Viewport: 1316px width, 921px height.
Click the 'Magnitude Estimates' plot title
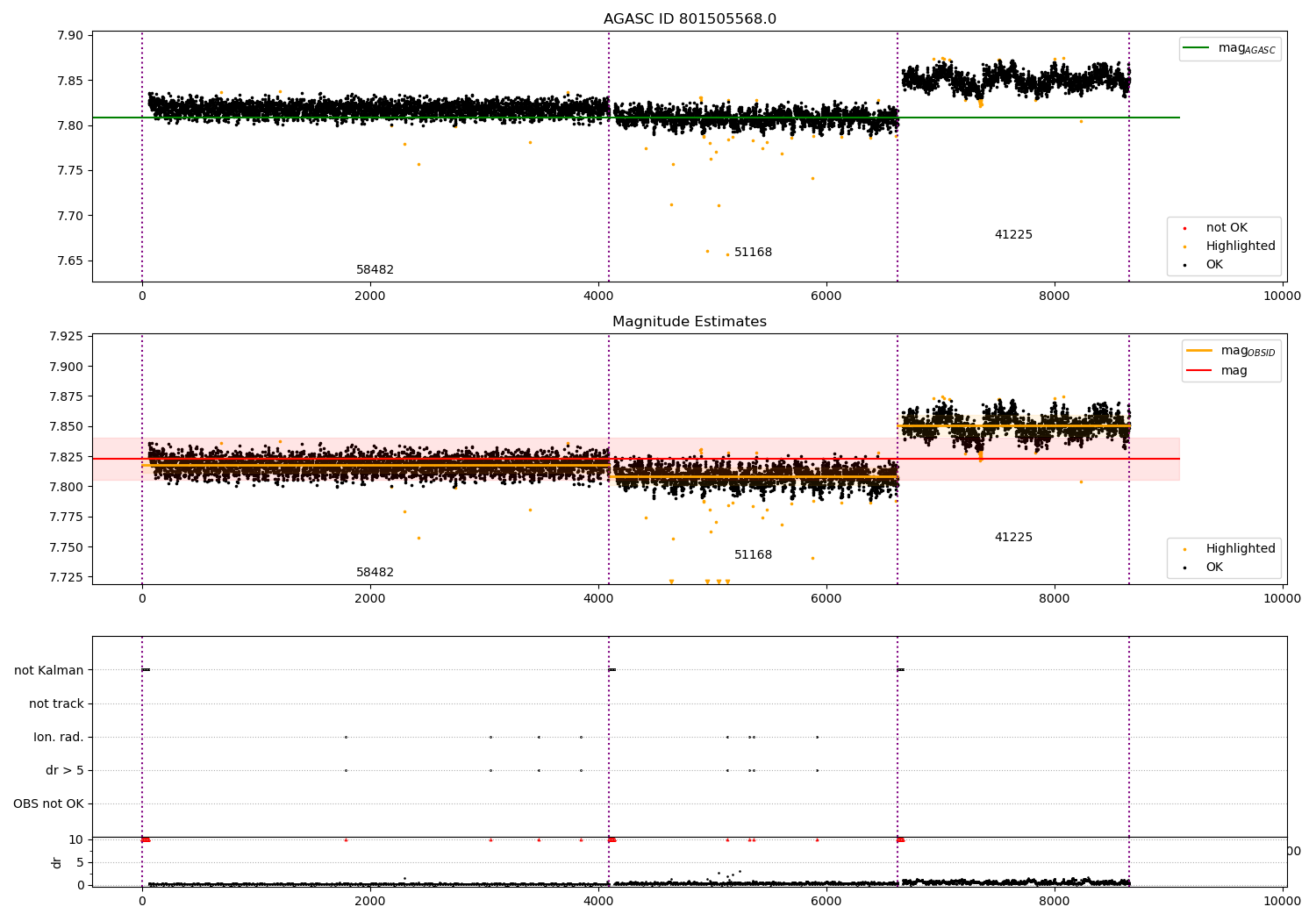(x=690, y=322)
